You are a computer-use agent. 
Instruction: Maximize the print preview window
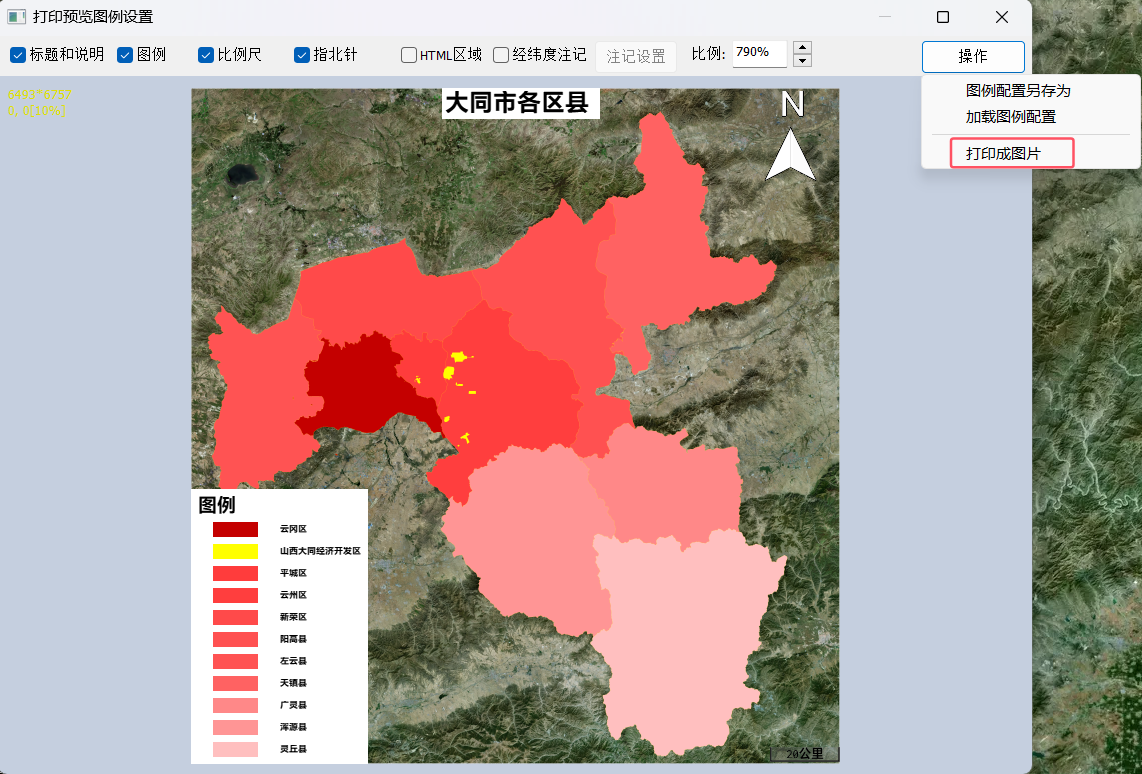942,17
